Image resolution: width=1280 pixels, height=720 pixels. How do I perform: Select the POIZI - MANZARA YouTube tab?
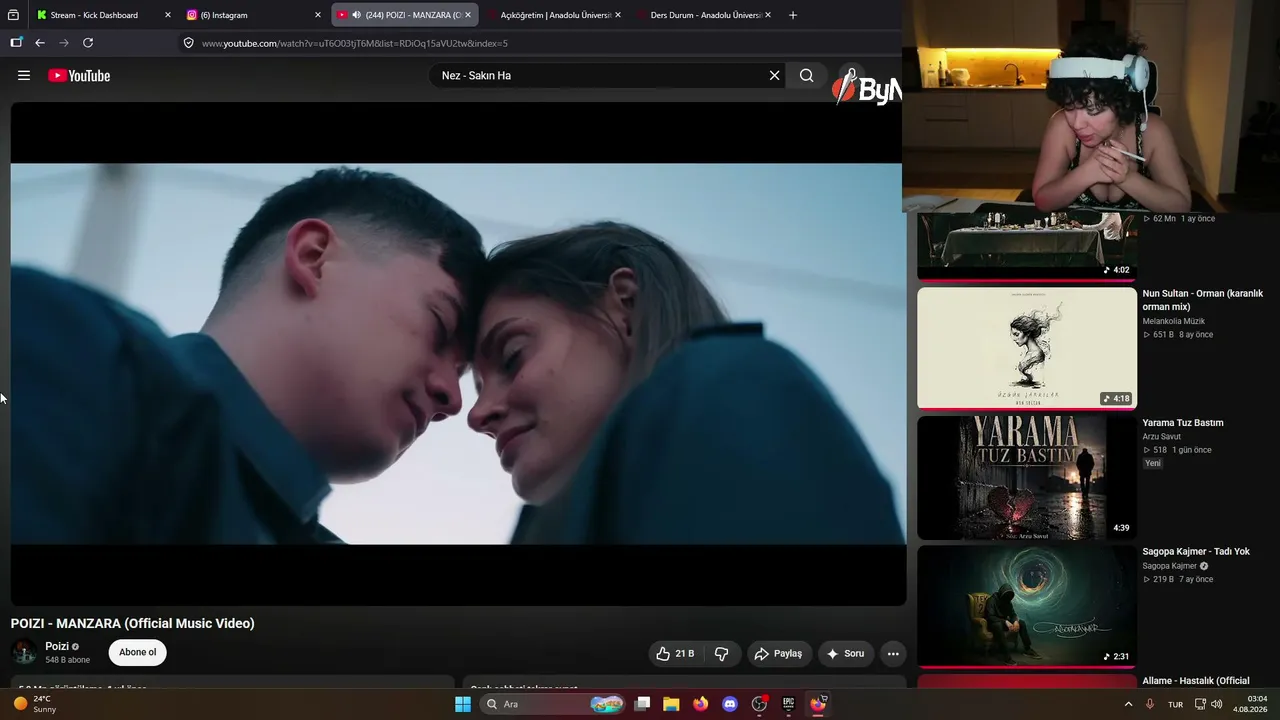click(x=404, y=15)
